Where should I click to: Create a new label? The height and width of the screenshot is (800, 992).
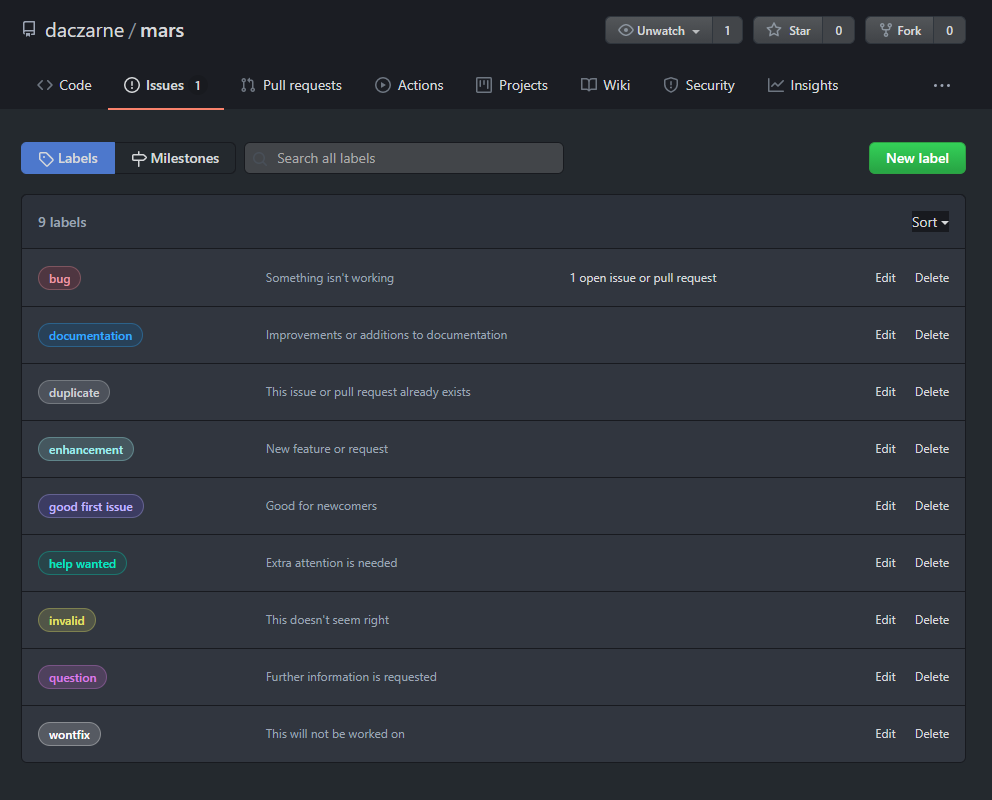[917, 158]
